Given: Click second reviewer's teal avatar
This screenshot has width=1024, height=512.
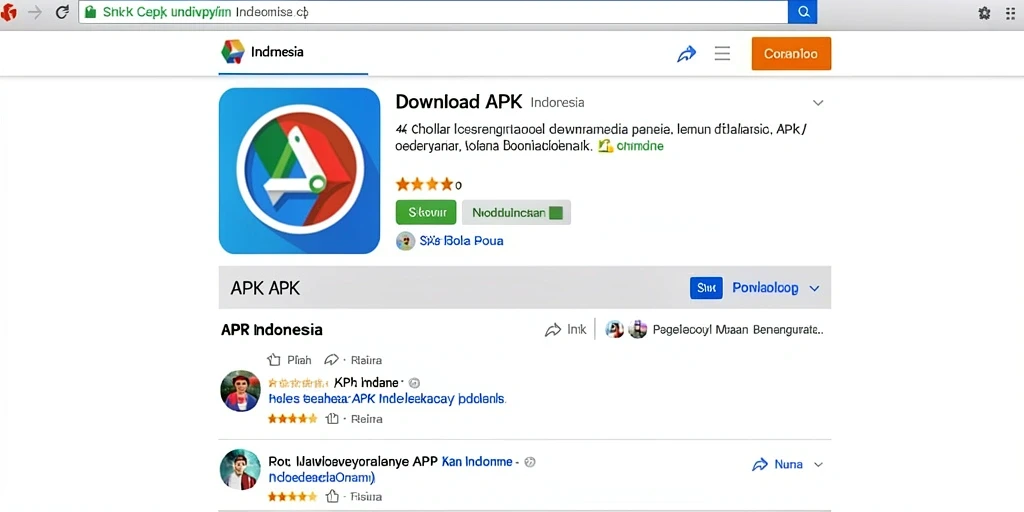Looking at the screenshot, I should (240, 469).
